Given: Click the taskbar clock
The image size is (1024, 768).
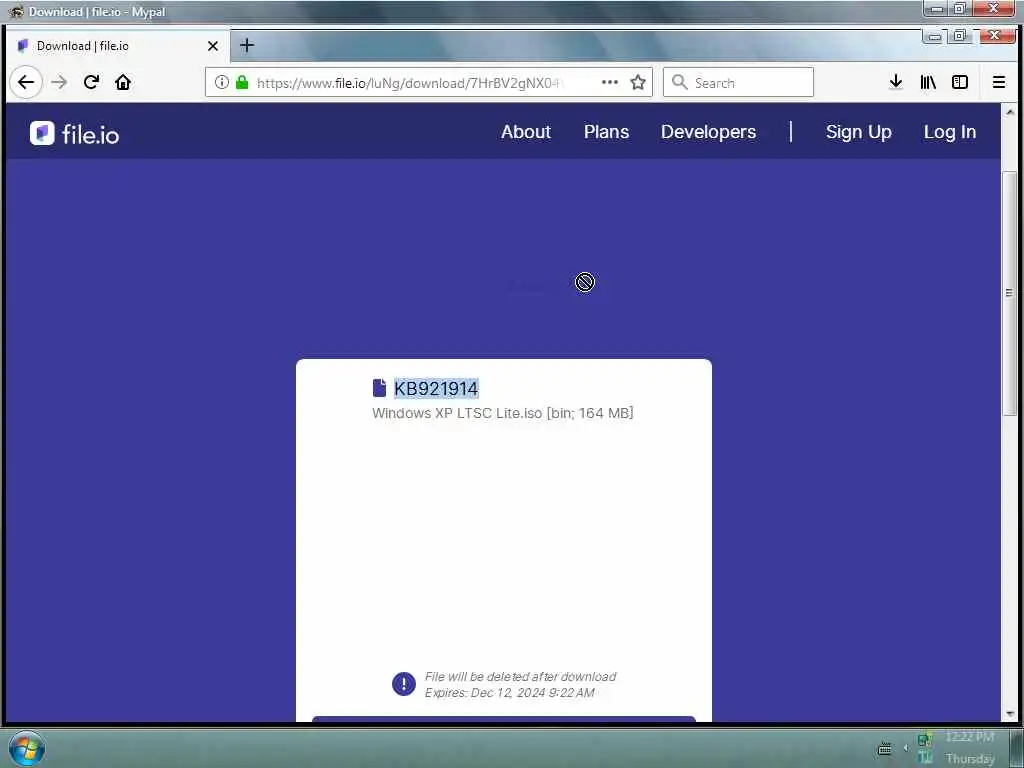Looking at the screenshot, I should [x=970, y=748].
